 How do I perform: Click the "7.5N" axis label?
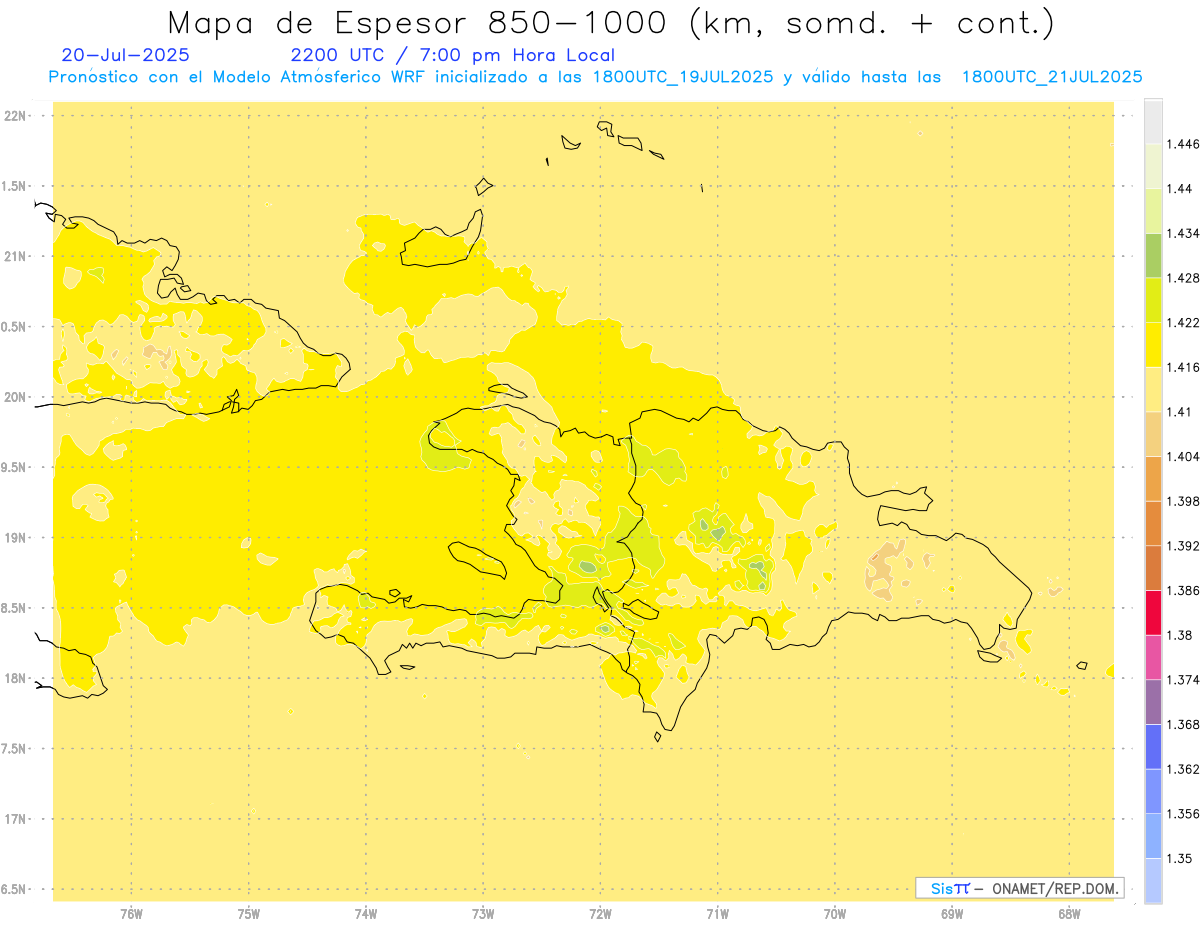tap(14, 749)
